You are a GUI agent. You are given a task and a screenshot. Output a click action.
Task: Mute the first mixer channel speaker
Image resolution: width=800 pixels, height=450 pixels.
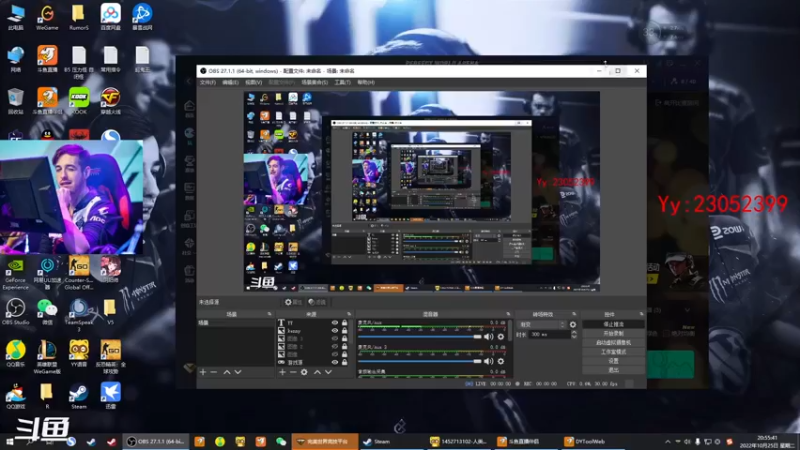click(488, 337)
